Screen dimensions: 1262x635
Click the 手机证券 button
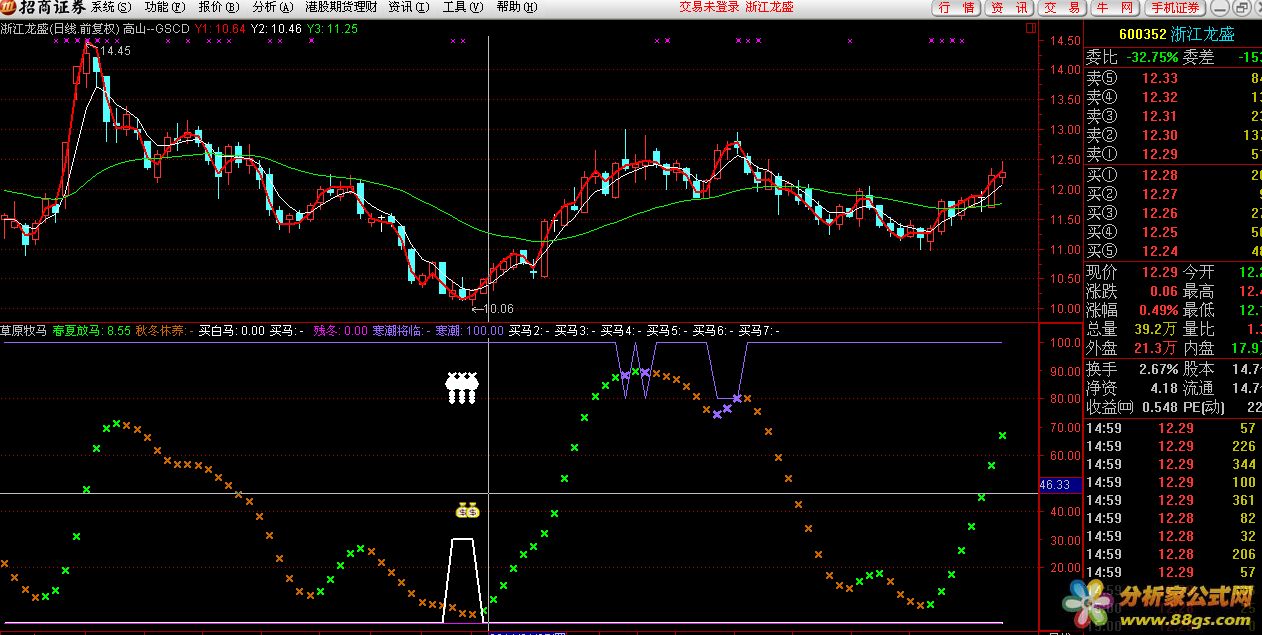pyautogui.click(x=1174, y=8)
